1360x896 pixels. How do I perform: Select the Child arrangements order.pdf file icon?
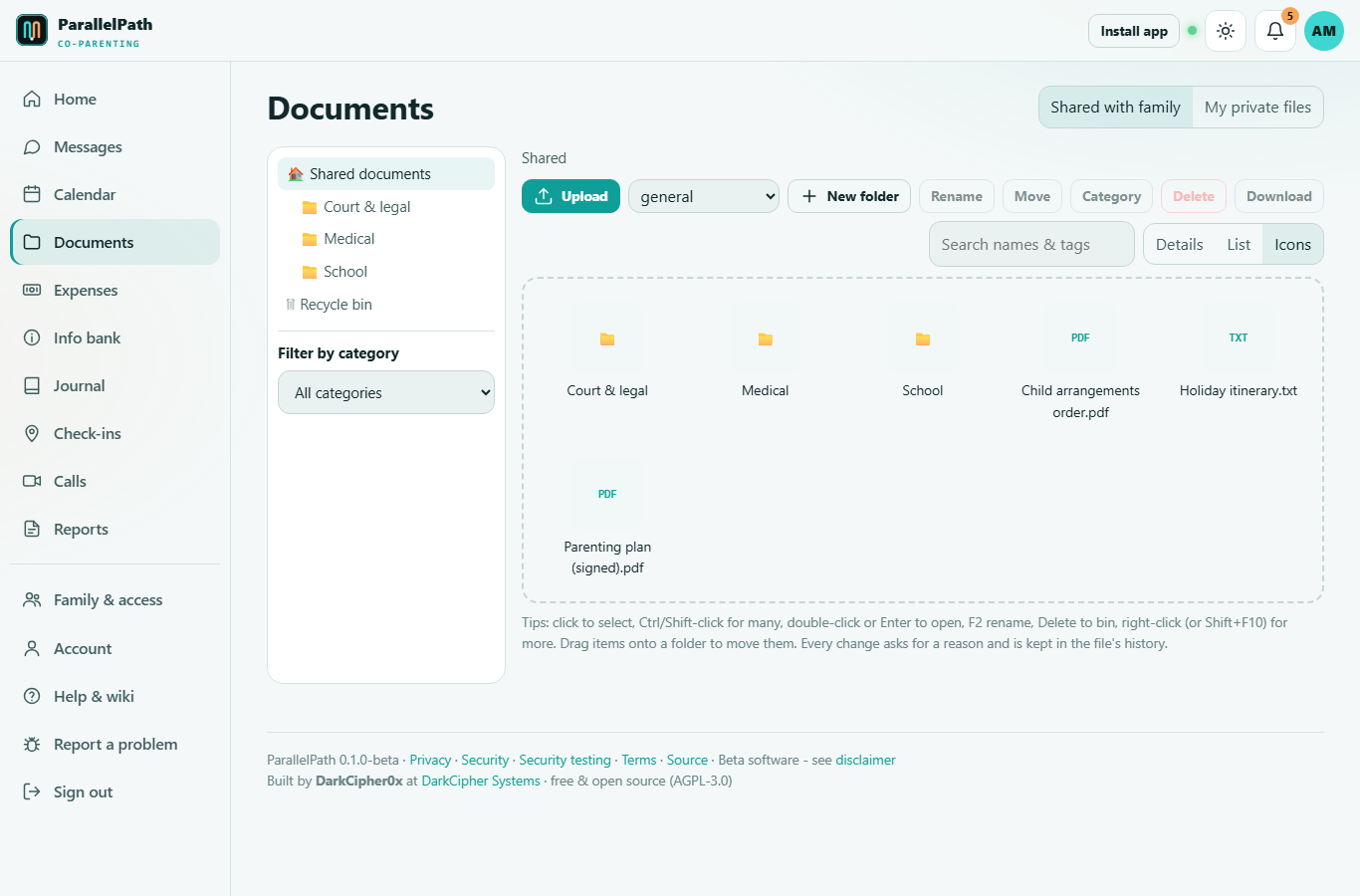coord(1080,339)
